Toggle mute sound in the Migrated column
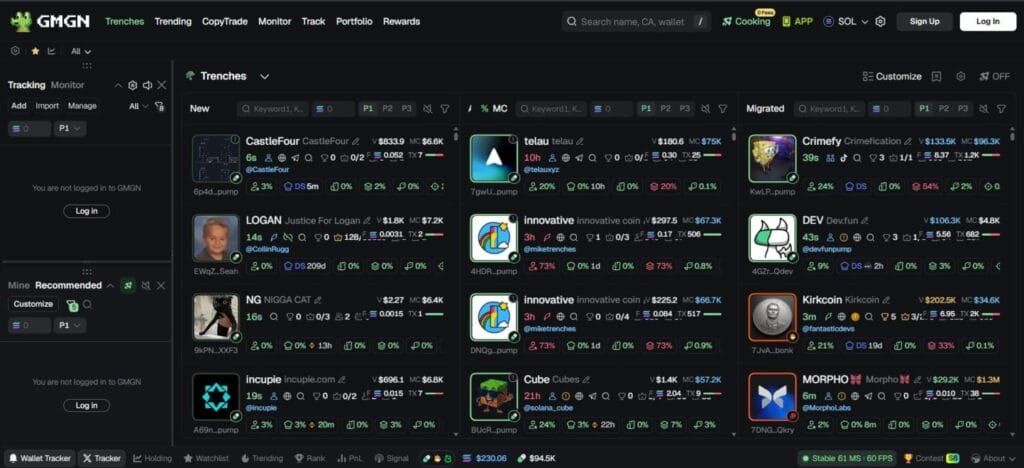Viewport: 1024px width, 468px height. (985, 109)
